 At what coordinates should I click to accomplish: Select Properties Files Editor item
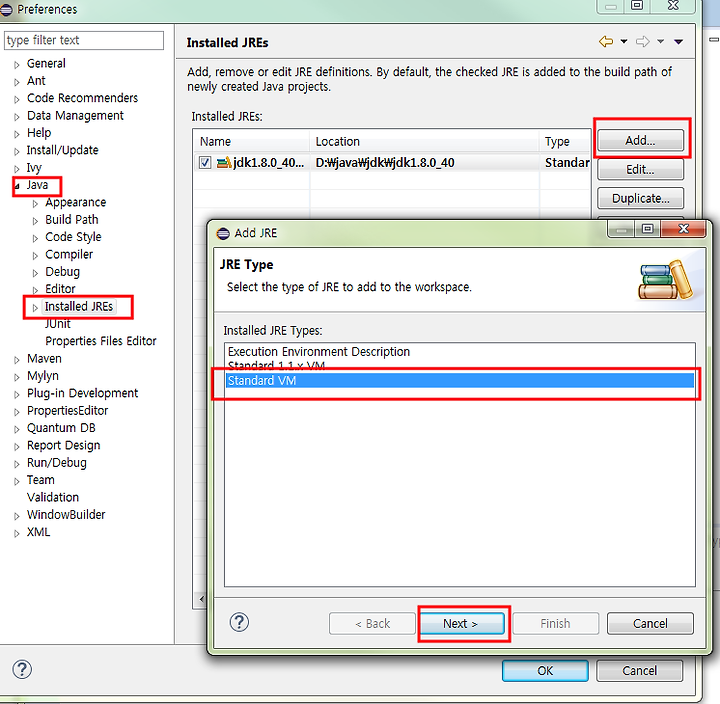point(101,341)
